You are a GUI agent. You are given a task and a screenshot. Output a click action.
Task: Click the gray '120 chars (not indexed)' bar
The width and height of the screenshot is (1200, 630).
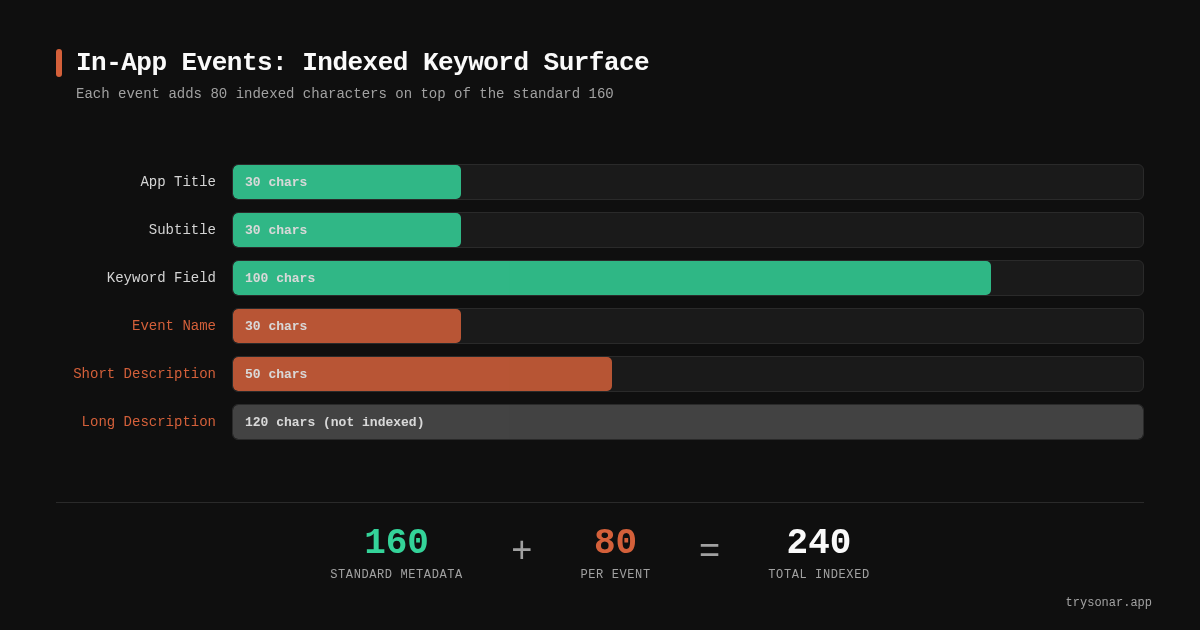(x=688, y=422)
